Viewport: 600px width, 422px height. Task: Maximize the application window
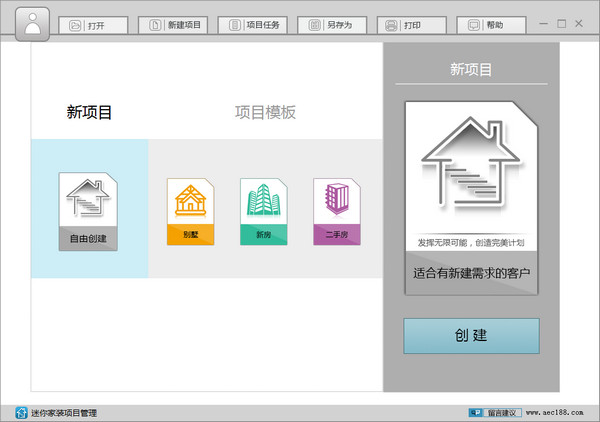pyautogui.click(x=561, y=24)
